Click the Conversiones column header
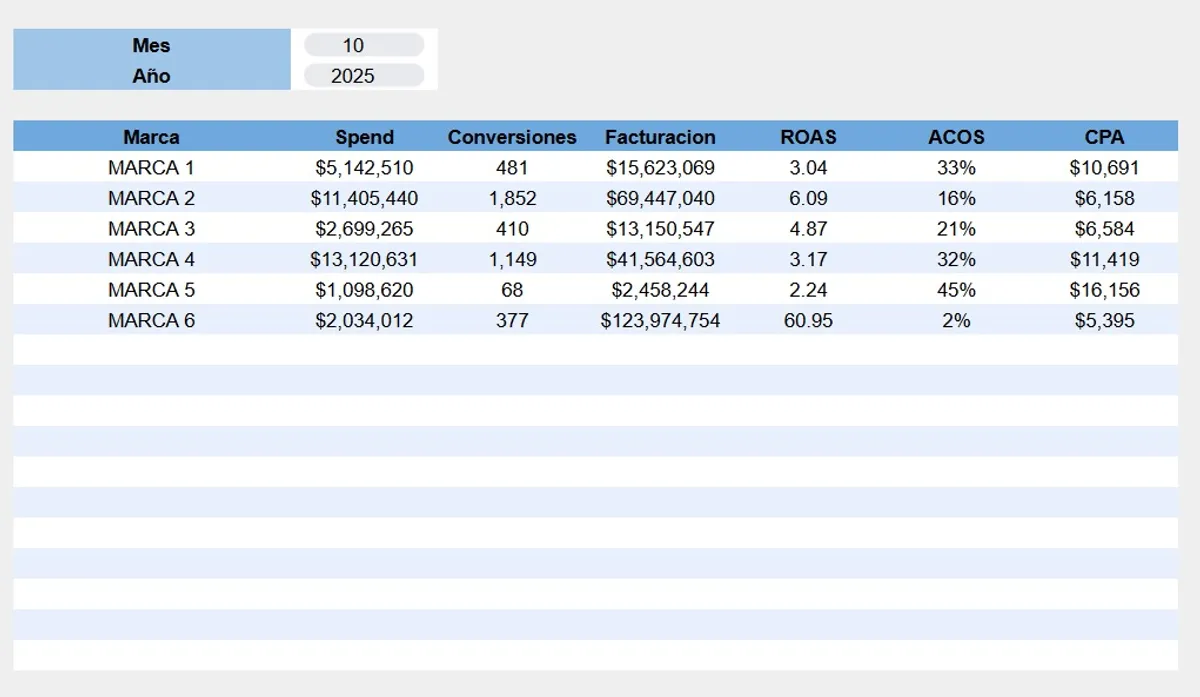This screenshot has width=1200, height=697. click(511, 137)
